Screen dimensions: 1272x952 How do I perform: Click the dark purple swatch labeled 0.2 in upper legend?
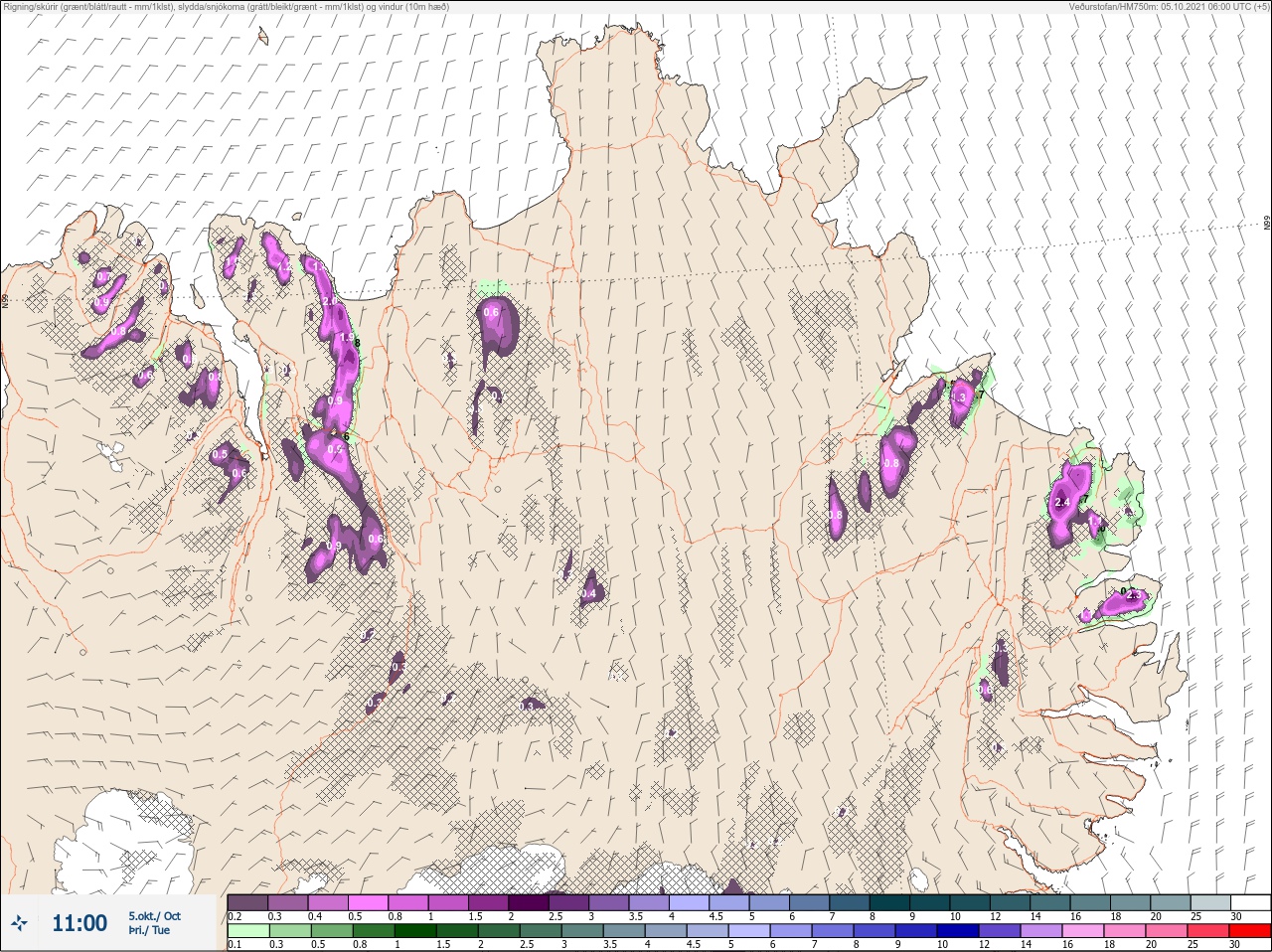click(247, 902)
